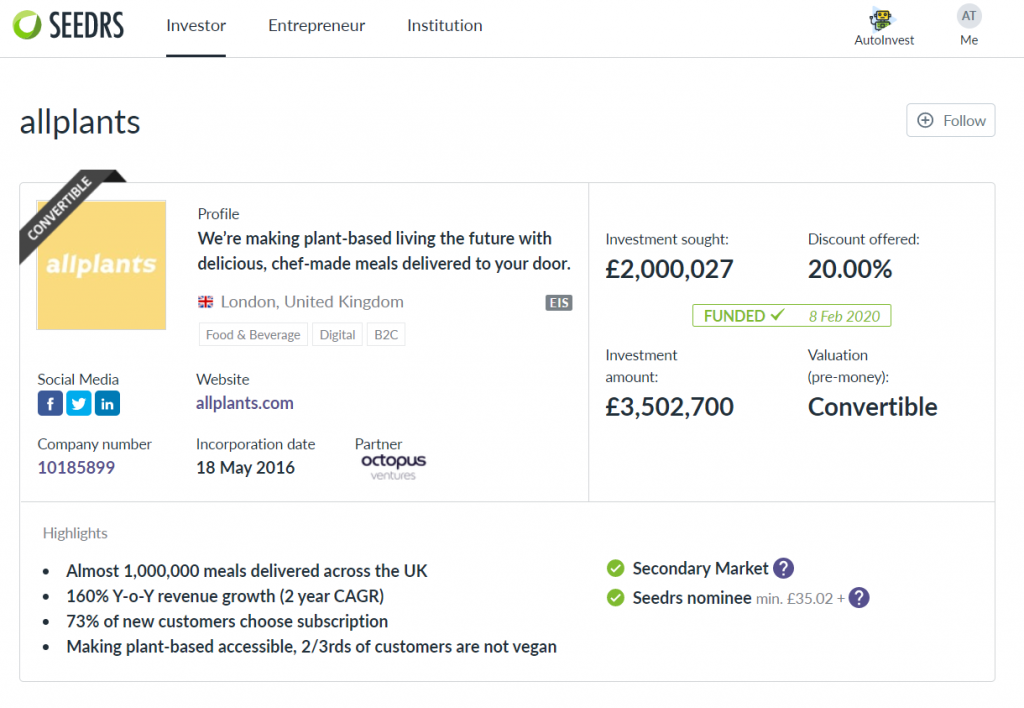
Task: Click the Investment amount £3,502,700 value
Action: coord(669,407)
